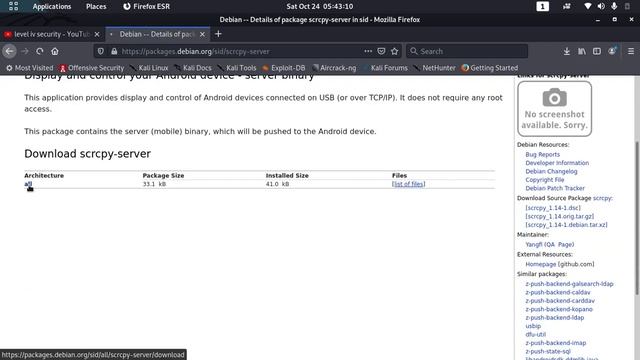The height and width of the screenshot is (360, 640).
Task: Click the No screenshot available thumbnail
Action: [554, 109]
